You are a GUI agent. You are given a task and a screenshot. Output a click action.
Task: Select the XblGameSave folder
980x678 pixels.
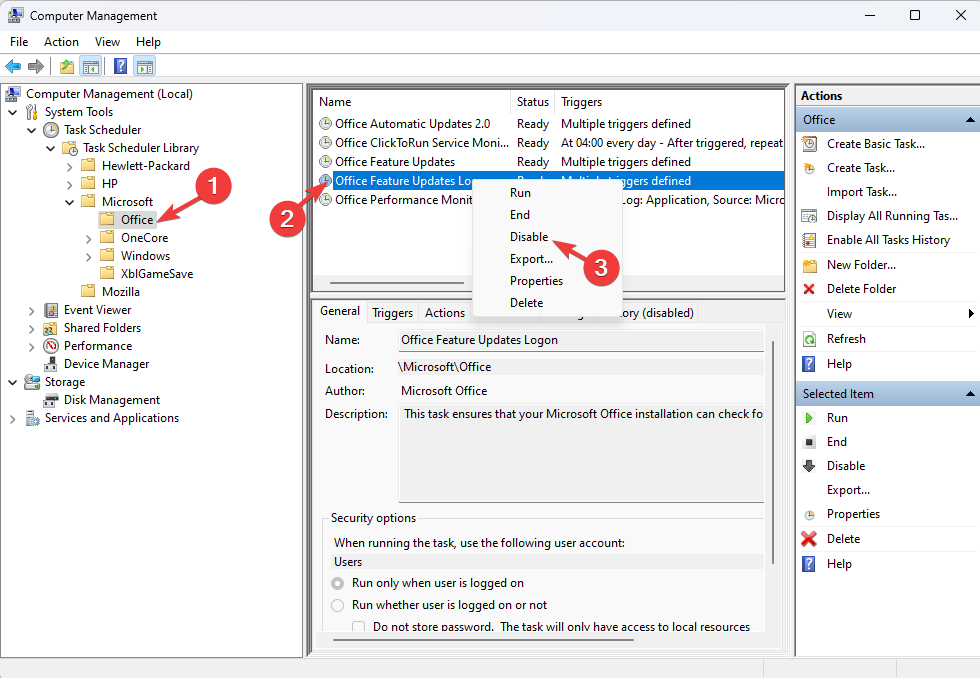point(157,274)
